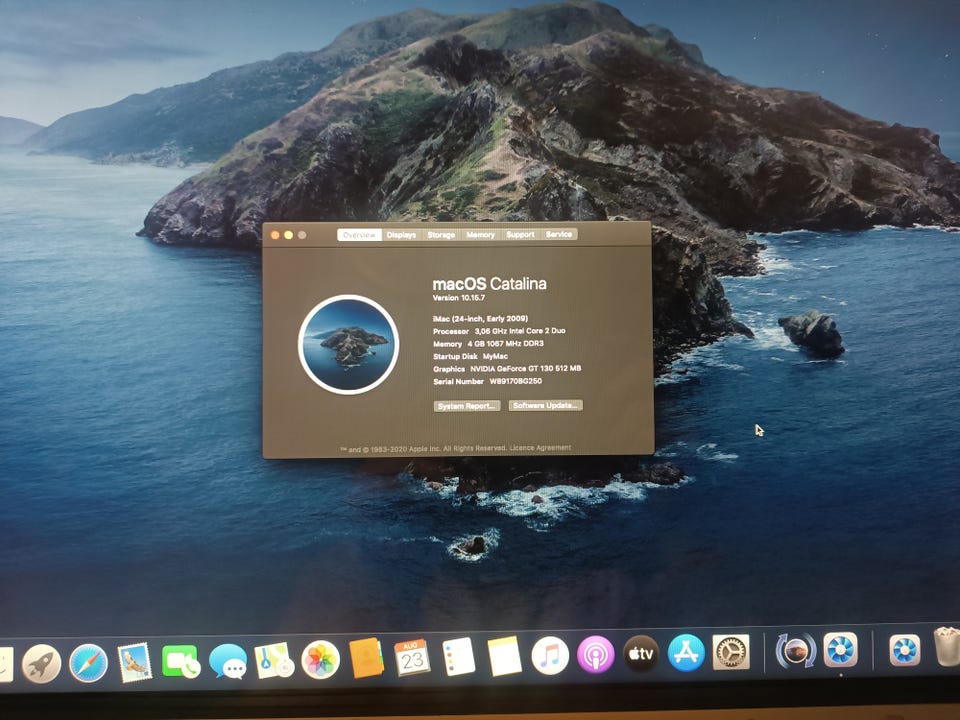Click NVIDIA GeForce GT 130 512 MB text
The width and height of the screenshot is (960, 720).
tap(525, 369)
